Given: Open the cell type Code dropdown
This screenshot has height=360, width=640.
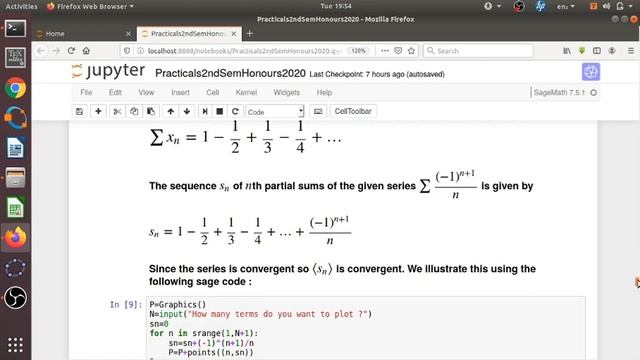Looking at the screenshot, I should (275, 111).
